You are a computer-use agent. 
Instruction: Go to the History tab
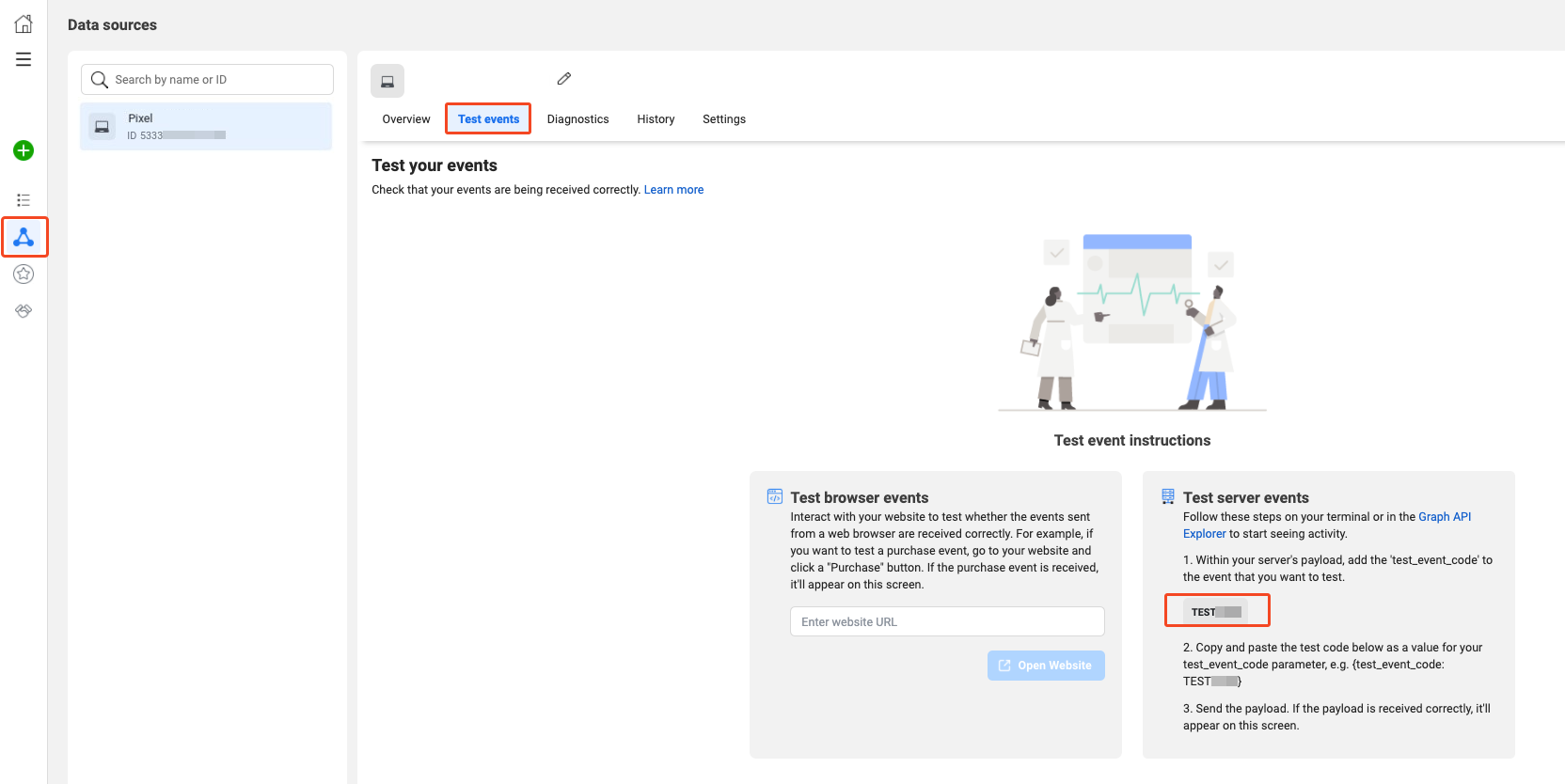pyautogui.click(x=656, y=119)
